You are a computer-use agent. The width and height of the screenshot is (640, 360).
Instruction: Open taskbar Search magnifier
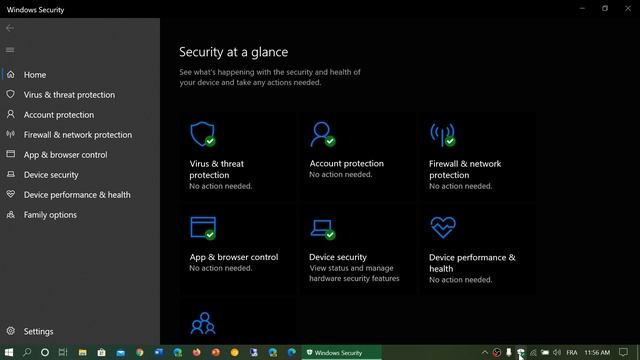coord(27,352)
